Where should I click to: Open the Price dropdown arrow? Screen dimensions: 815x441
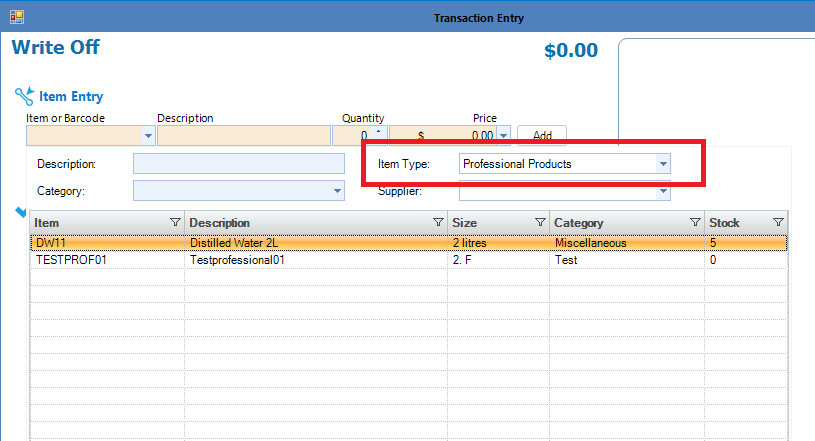click(x=503, y=135)
